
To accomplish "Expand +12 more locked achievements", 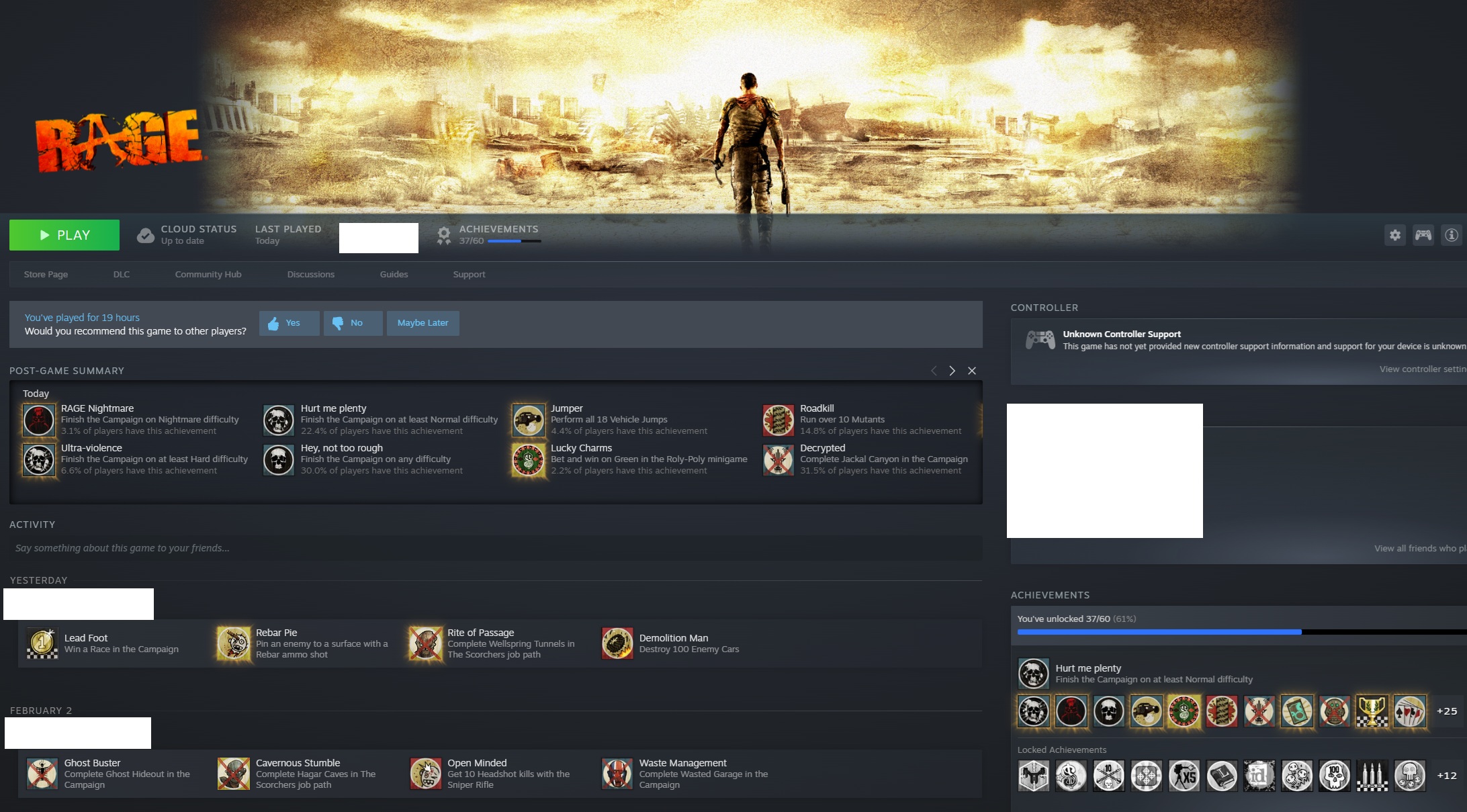I will (x=1446, y=776).
